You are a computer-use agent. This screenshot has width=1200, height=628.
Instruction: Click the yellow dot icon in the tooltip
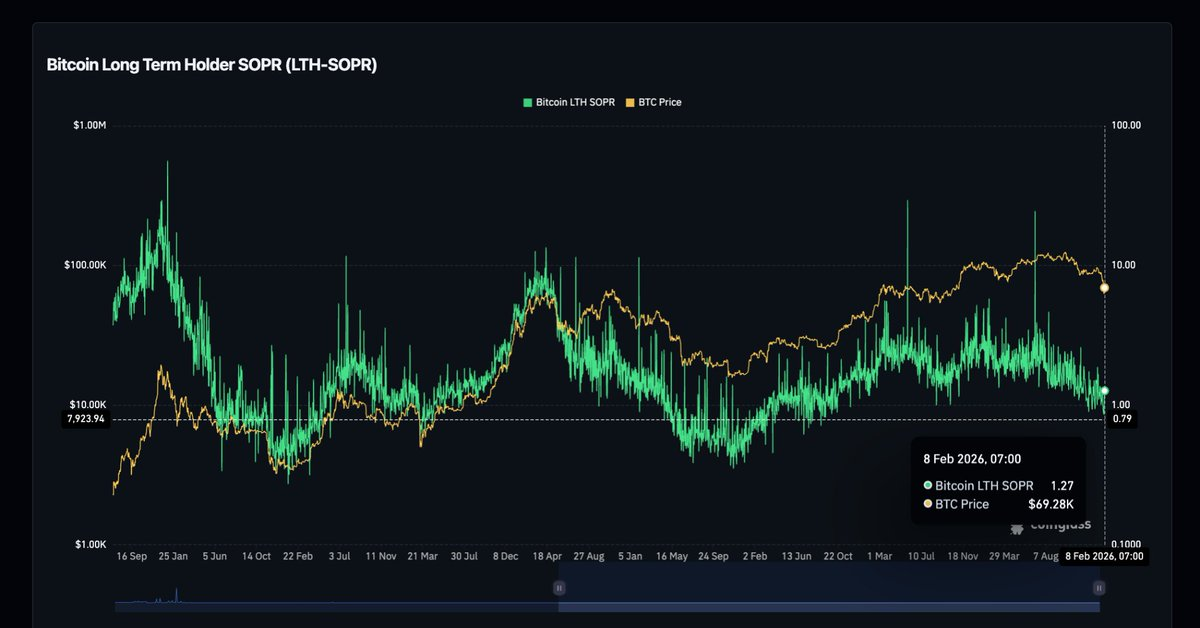927,504
